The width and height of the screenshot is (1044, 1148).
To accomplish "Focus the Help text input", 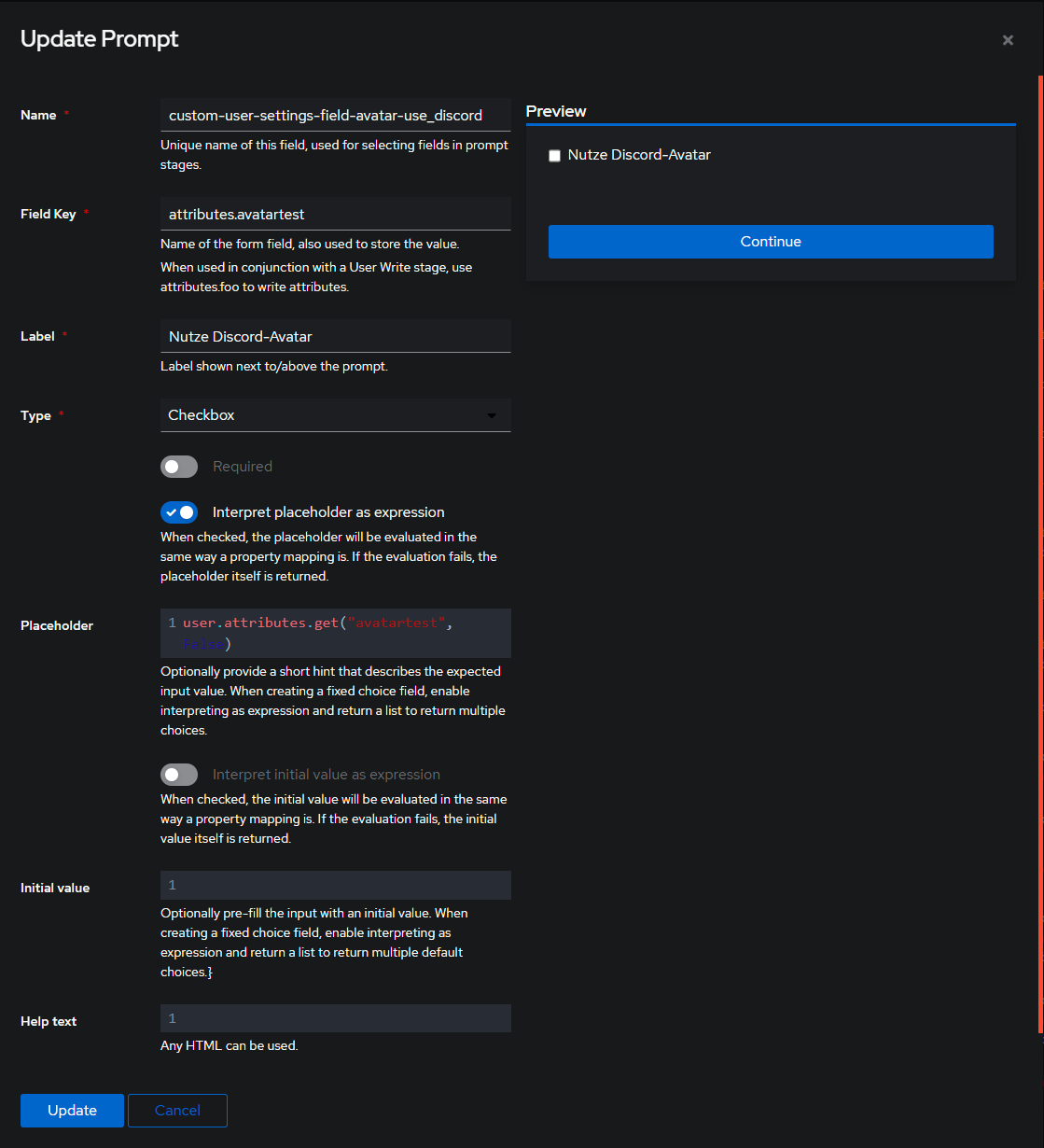I will pyautogui.click(x=335, y=1018).
